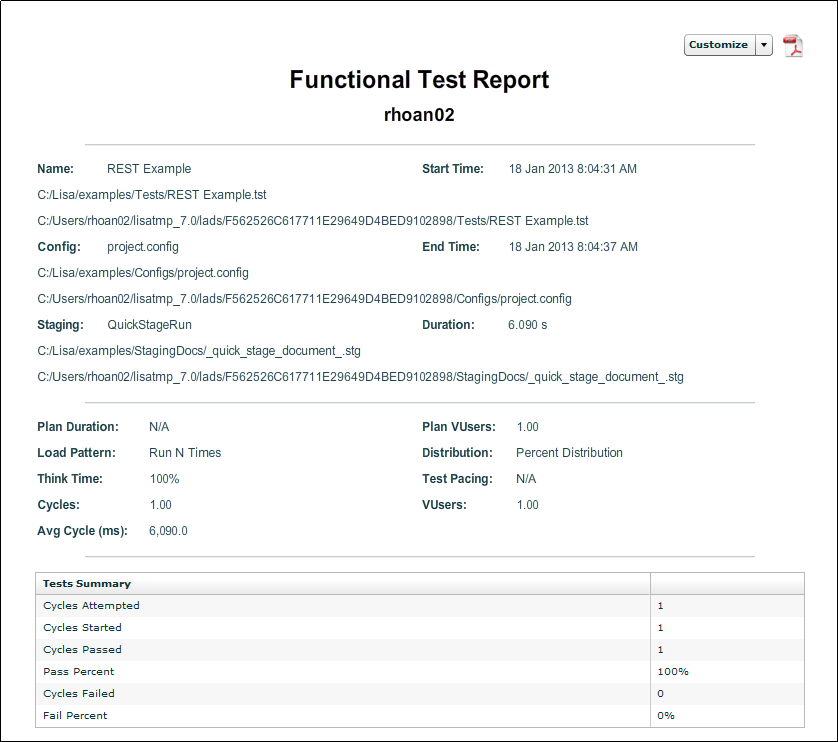Screen dimensions: 838x742
Task: Click the 100% Pass Percent value cell
Action: pyautogui.click(x=668, y=671)
